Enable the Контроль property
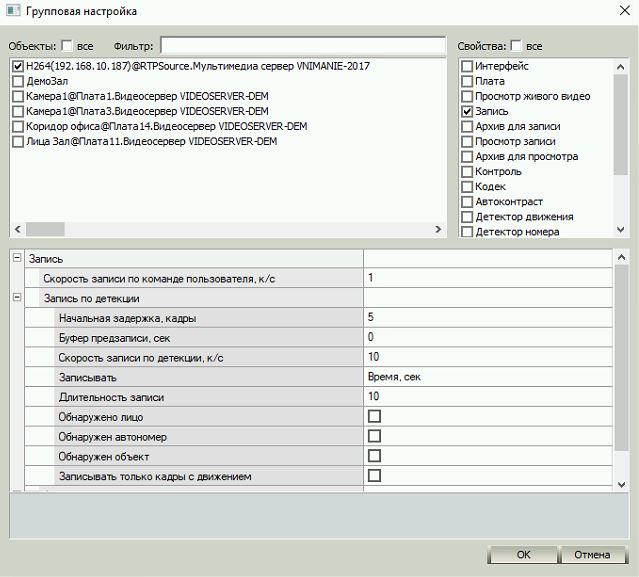639x577 pixels. [467, 172]
